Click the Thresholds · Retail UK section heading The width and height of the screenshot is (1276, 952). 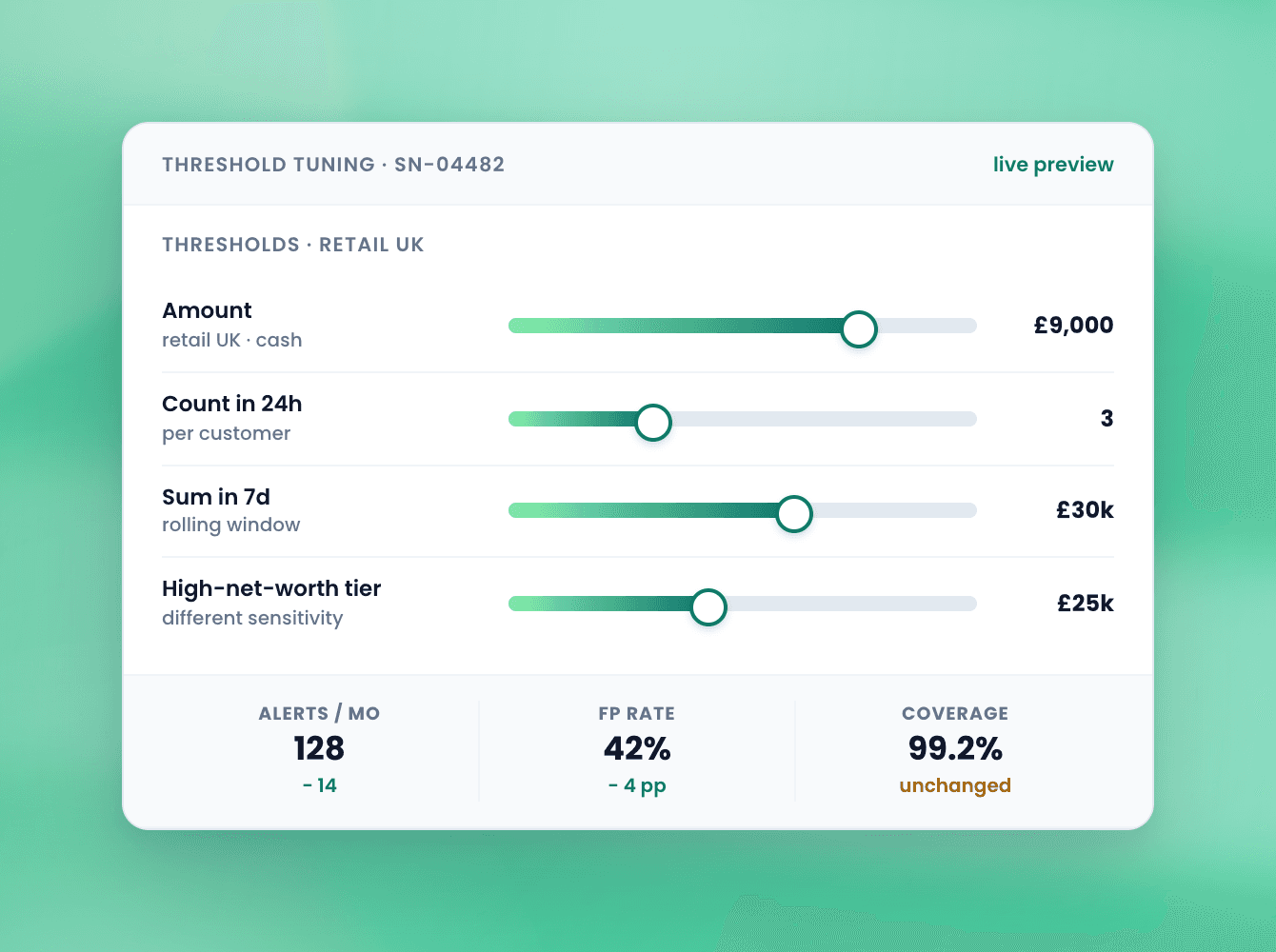(293, 245)
